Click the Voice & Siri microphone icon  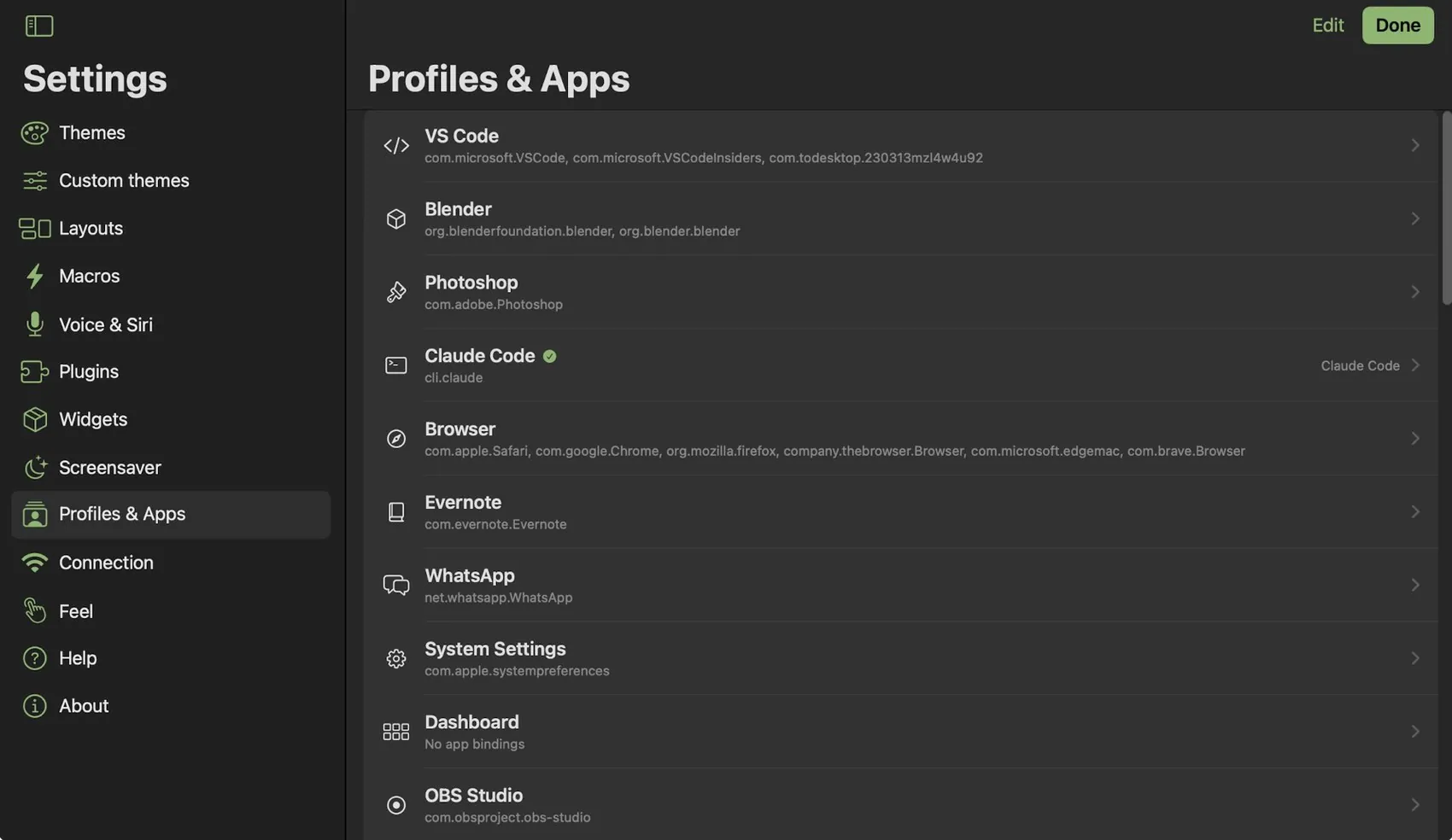[34, 324]
